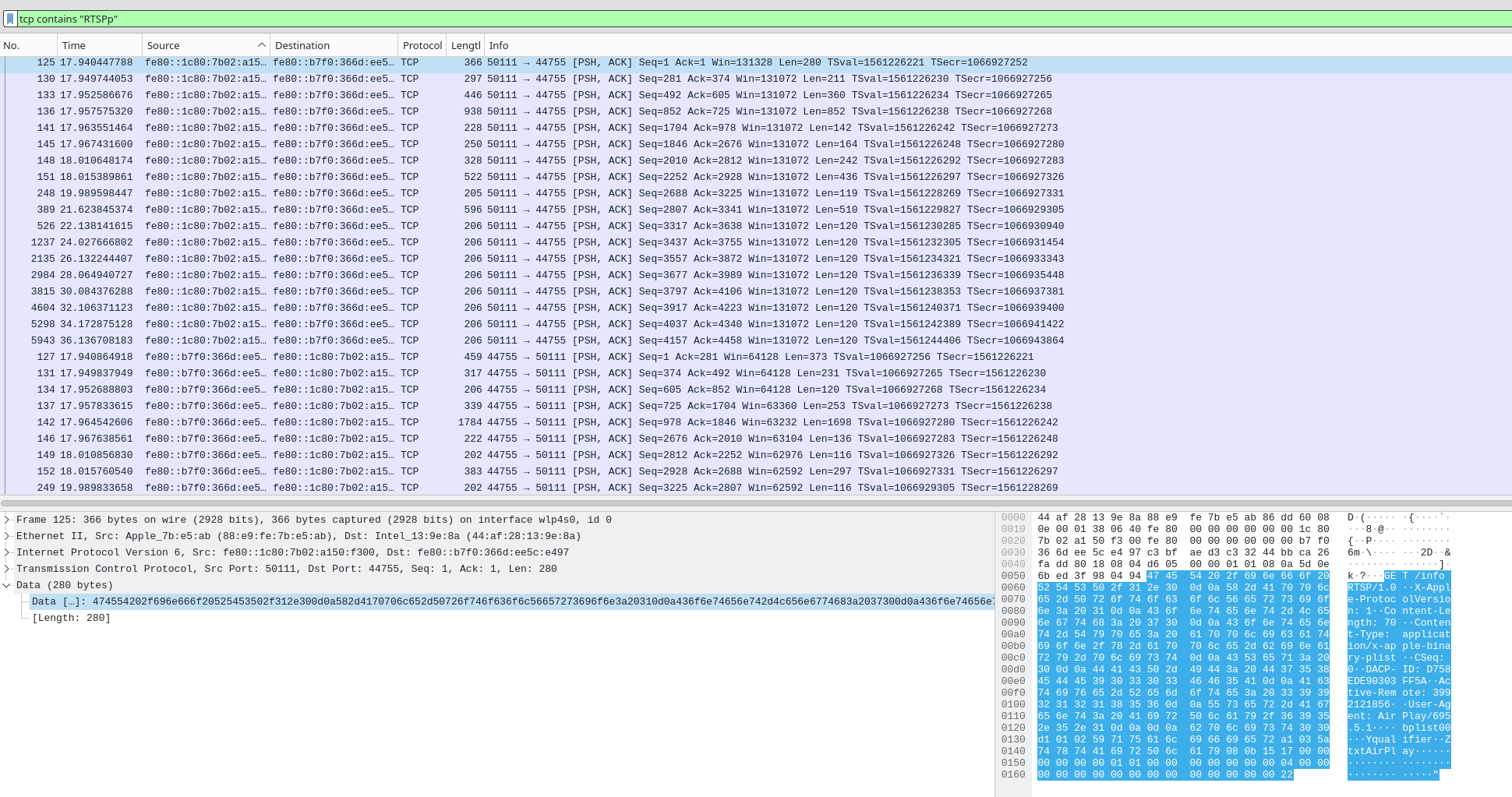Select packet 137 with Len=253
Screen dimensions: 1512x797
pos(756,406)
